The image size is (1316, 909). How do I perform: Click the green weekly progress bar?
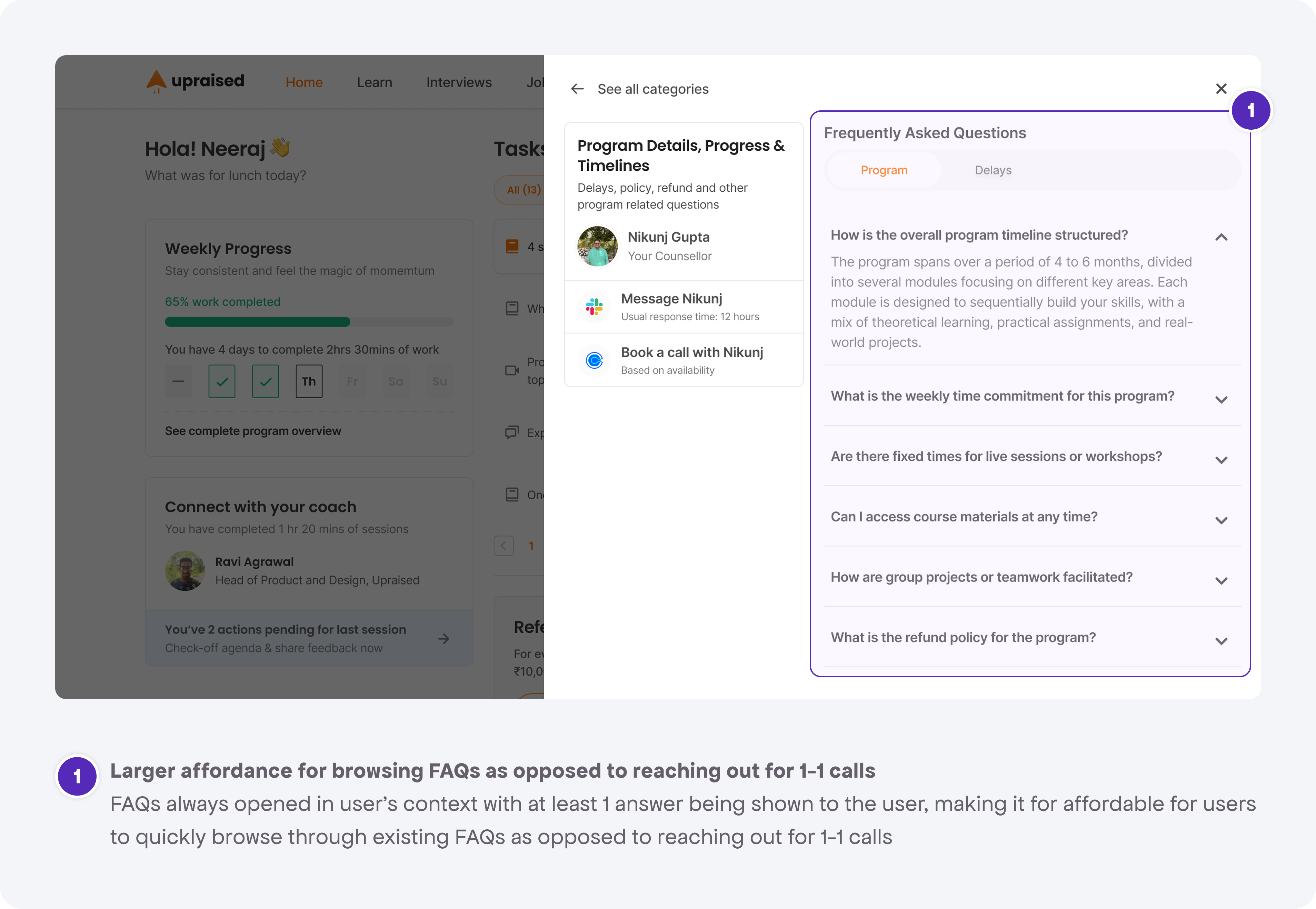pos(257,322)
